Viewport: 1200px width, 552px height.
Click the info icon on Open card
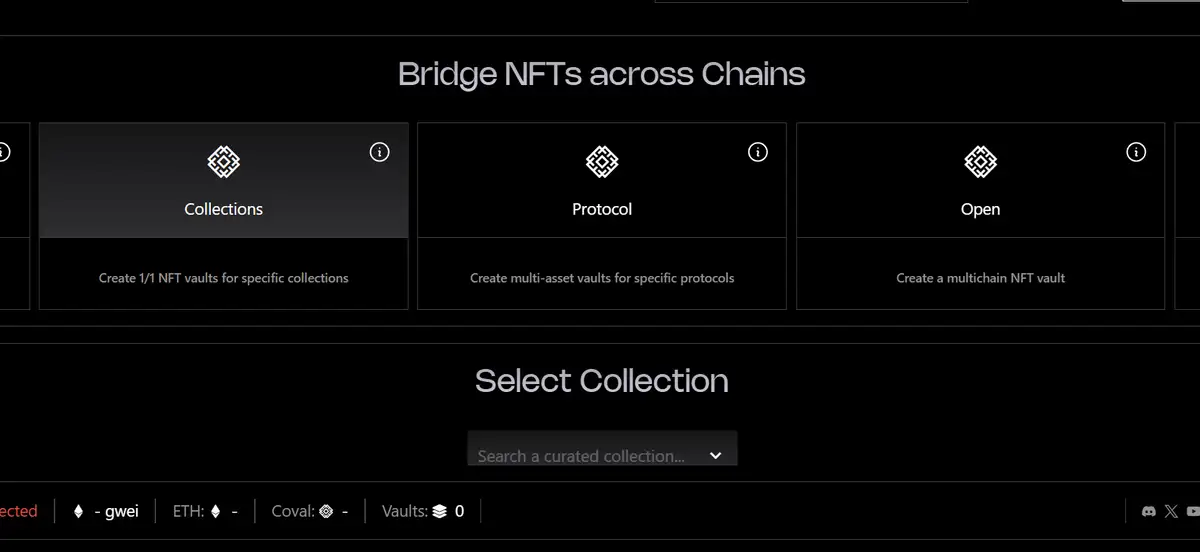tap(1136, 152)
